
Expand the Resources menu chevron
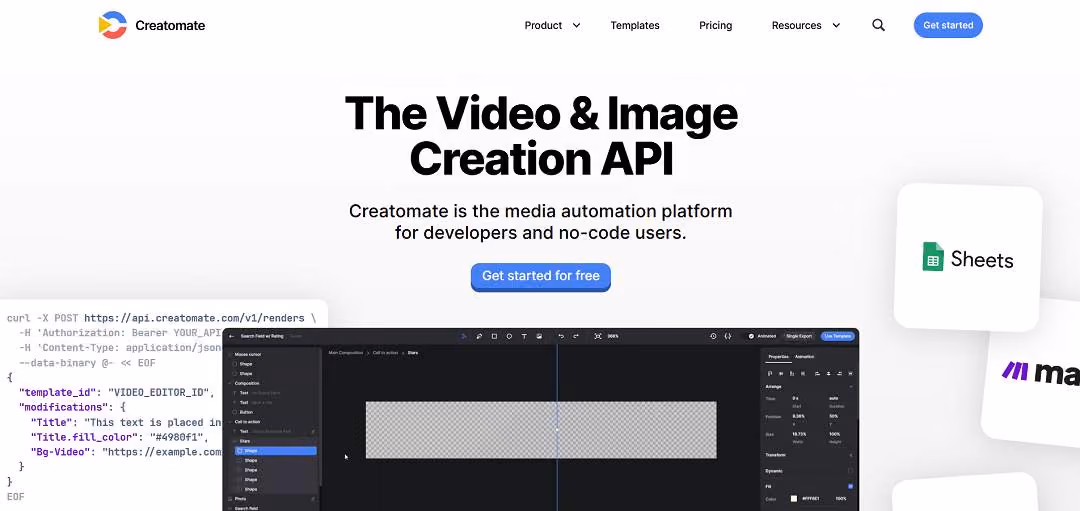click(836, 25)
